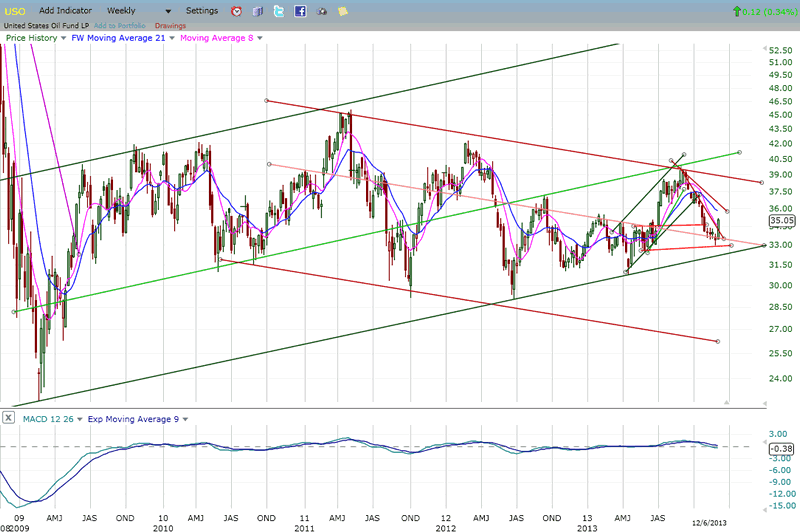Screen dimensions: 800x532
Task: Open the Exp Moving Average 9 dropdown
Action: [186, 418]
